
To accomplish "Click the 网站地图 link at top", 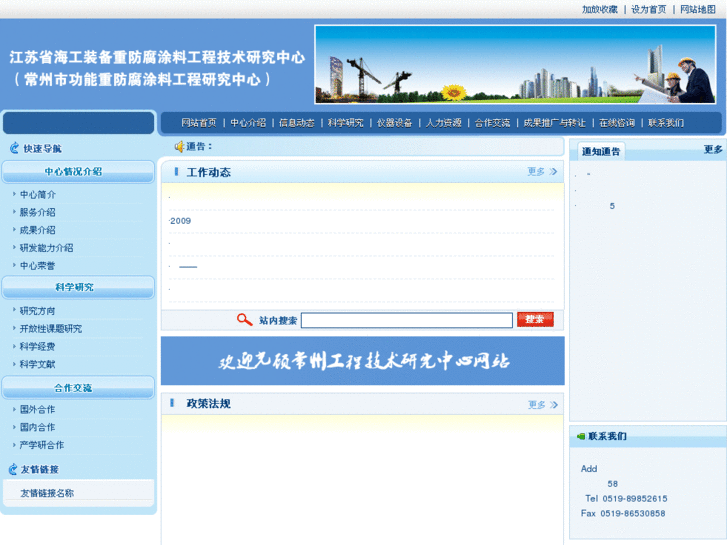I will pyautogui.click(x=698, y=9).
